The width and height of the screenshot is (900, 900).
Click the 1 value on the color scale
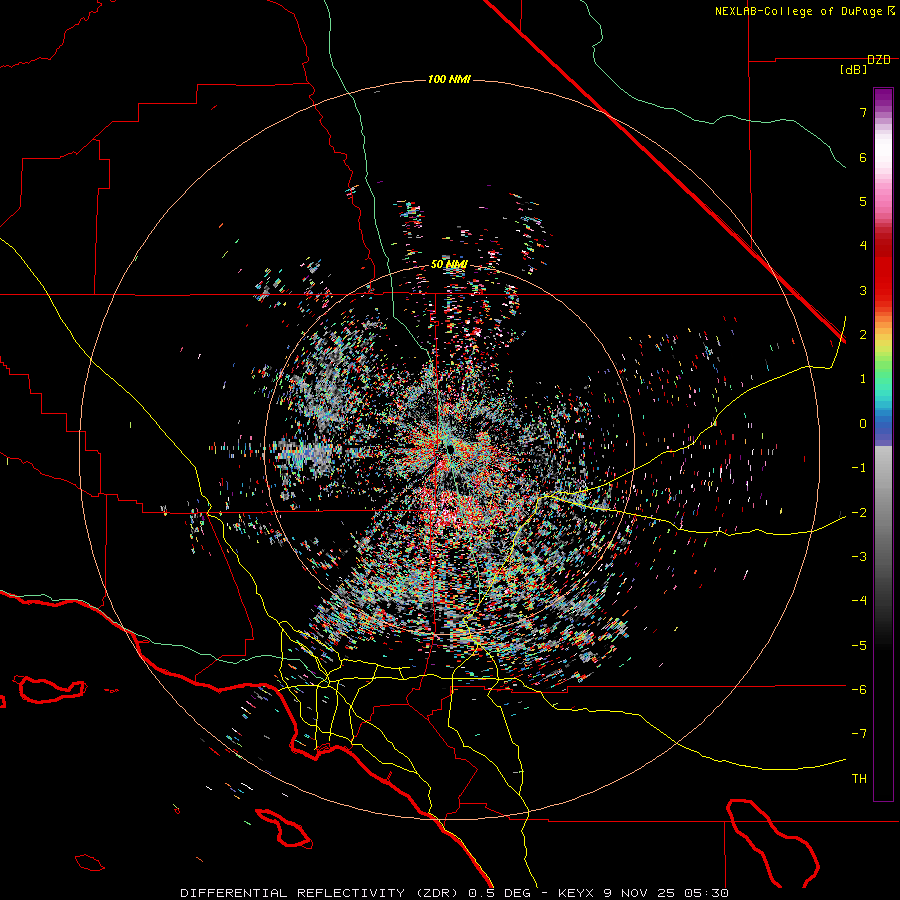863,379
